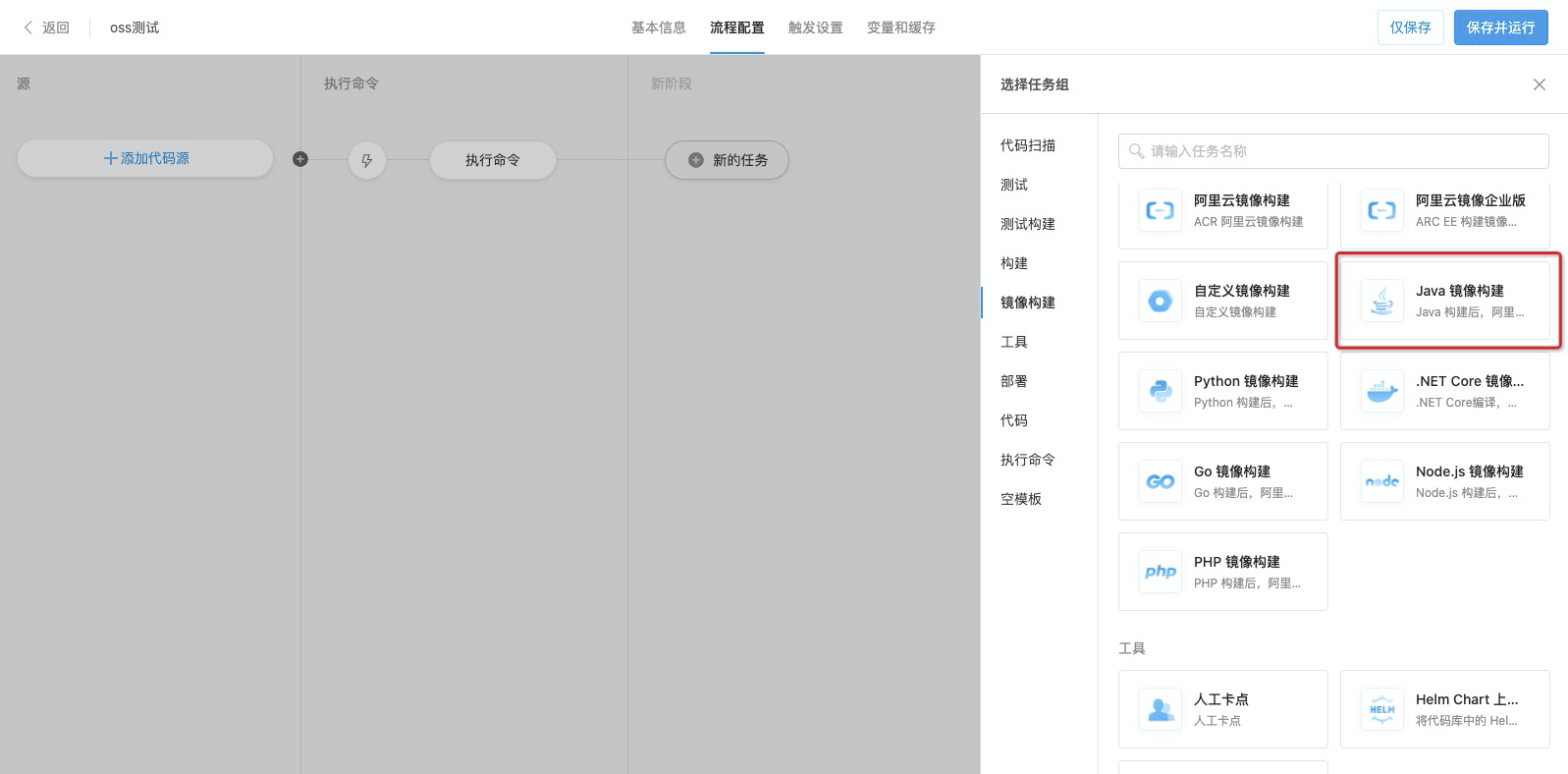Click the 人工卡点 person icon

(1161, 709)
